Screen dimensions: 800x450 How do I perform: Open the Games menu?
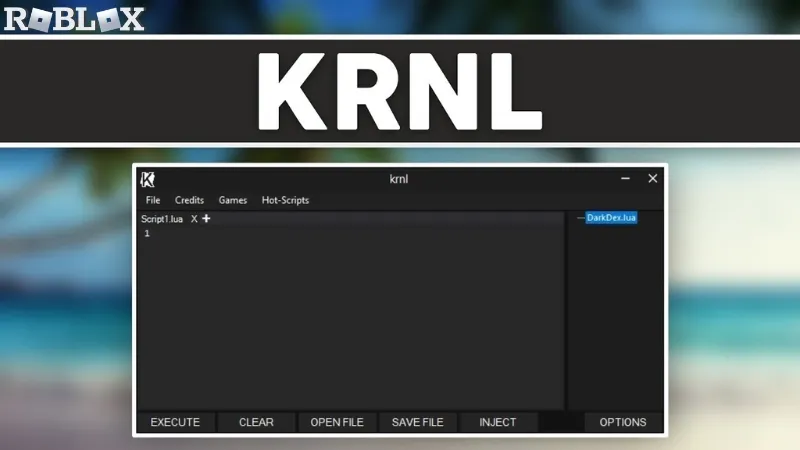(x=233, y=200)
